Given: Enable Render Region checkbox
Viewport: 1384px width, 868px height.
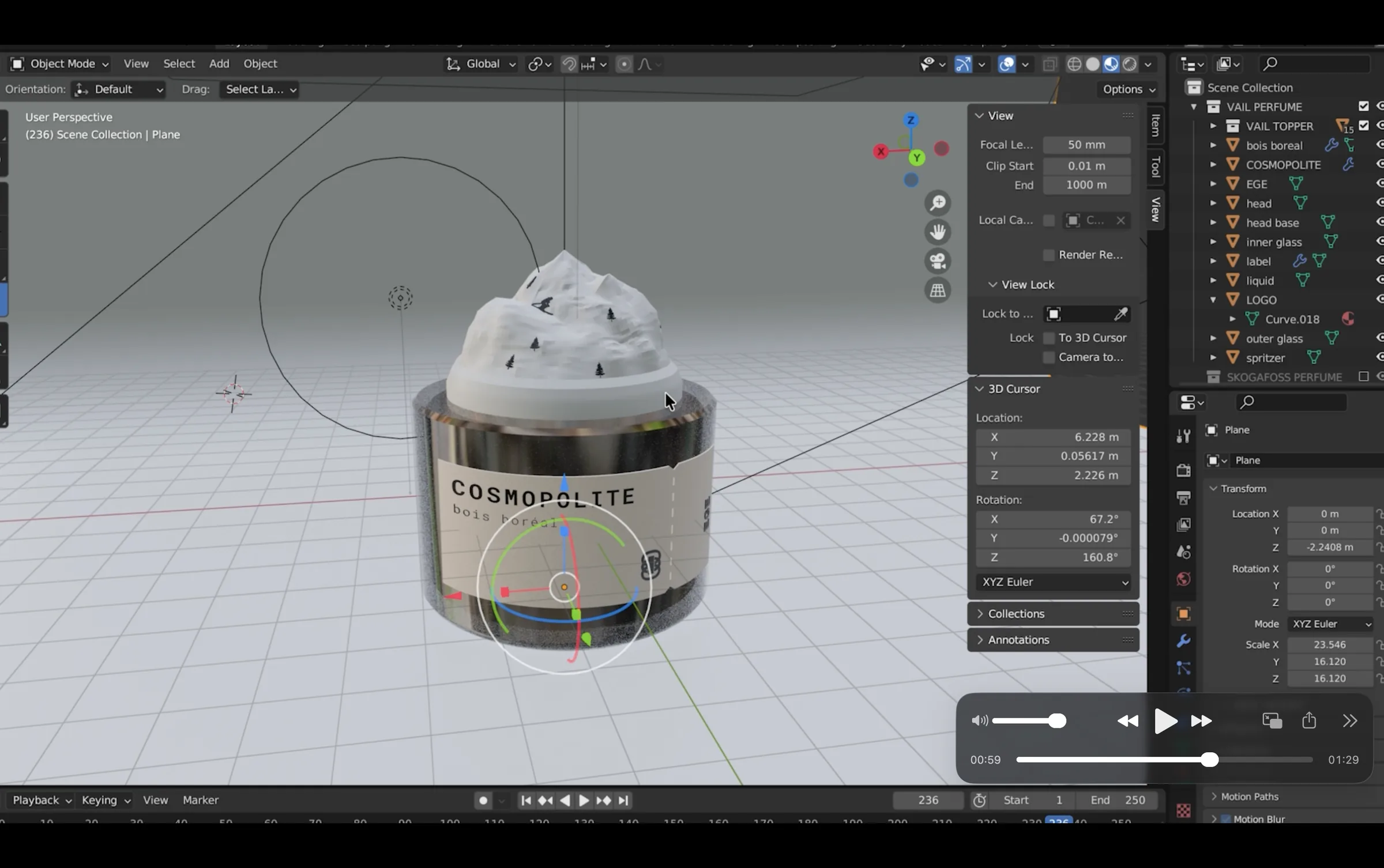Looking at the screenshot, I should pyautogui.click(x=1049, y=255).
